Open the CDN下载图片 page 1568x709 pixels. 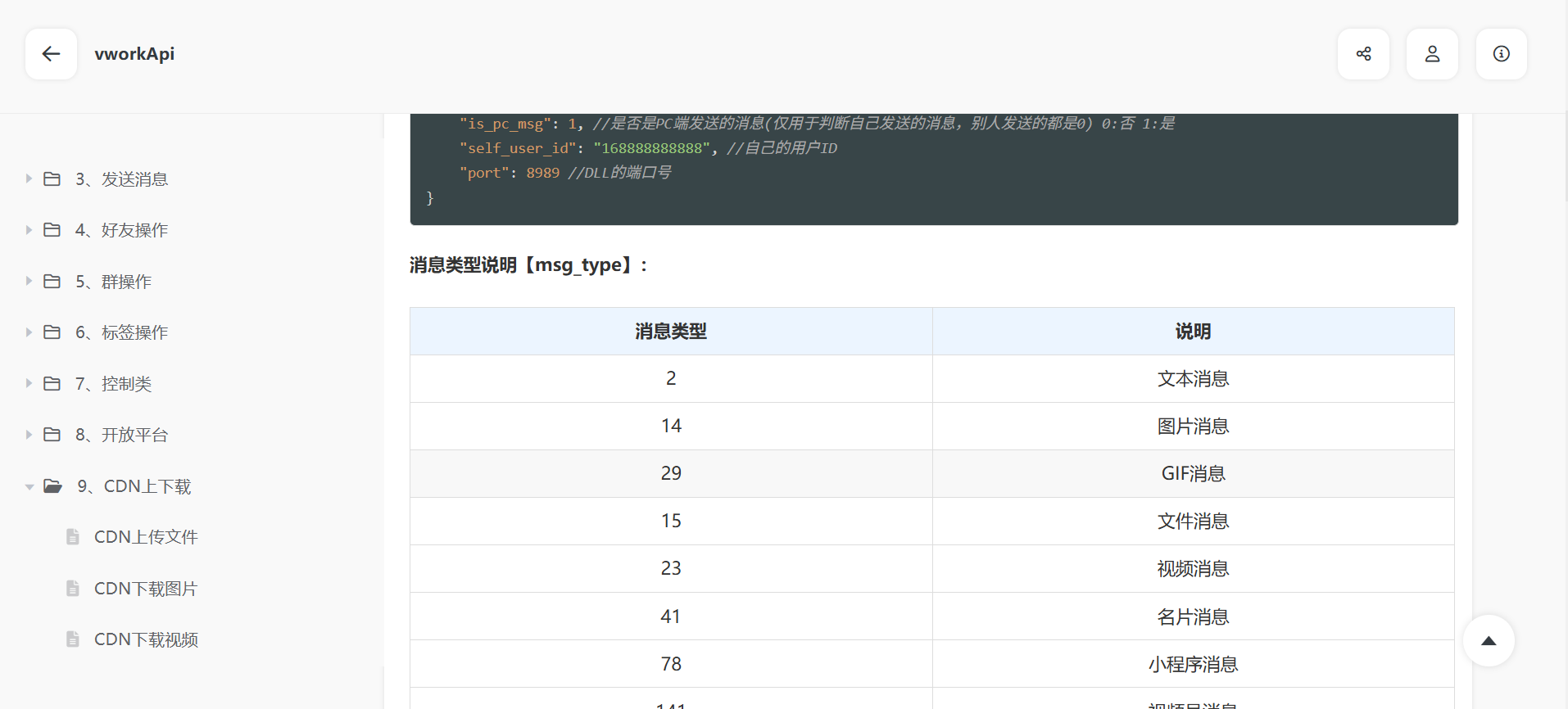tap(146, 589)
